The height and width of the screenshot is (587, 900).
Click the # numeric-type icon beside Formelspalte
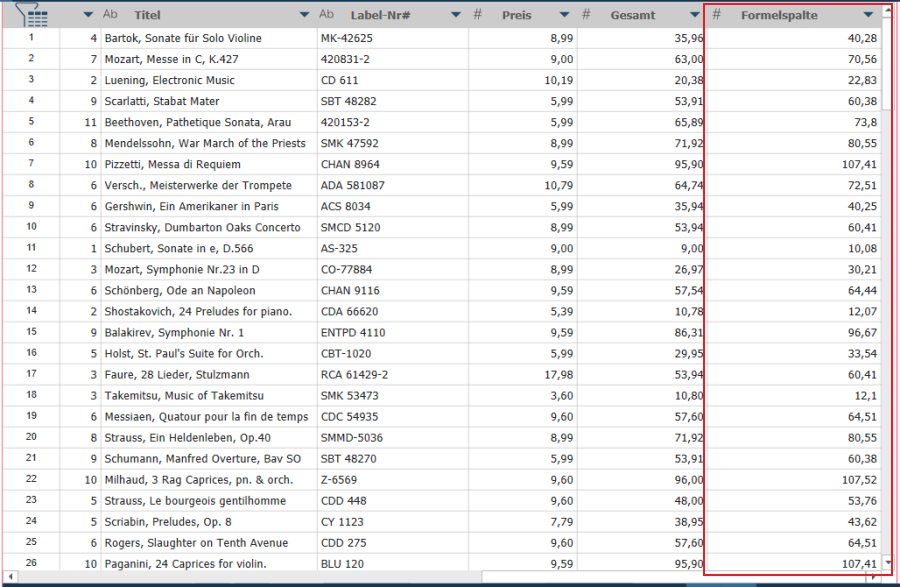716,15
